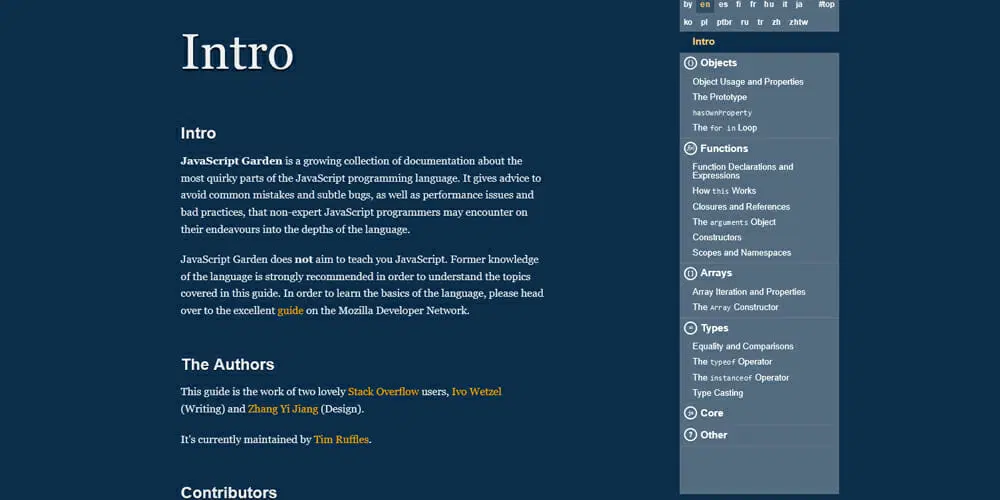Viewport: 1000px width, 500px height.
Task: Open 'Closures and References' topic
Action: 741,207
